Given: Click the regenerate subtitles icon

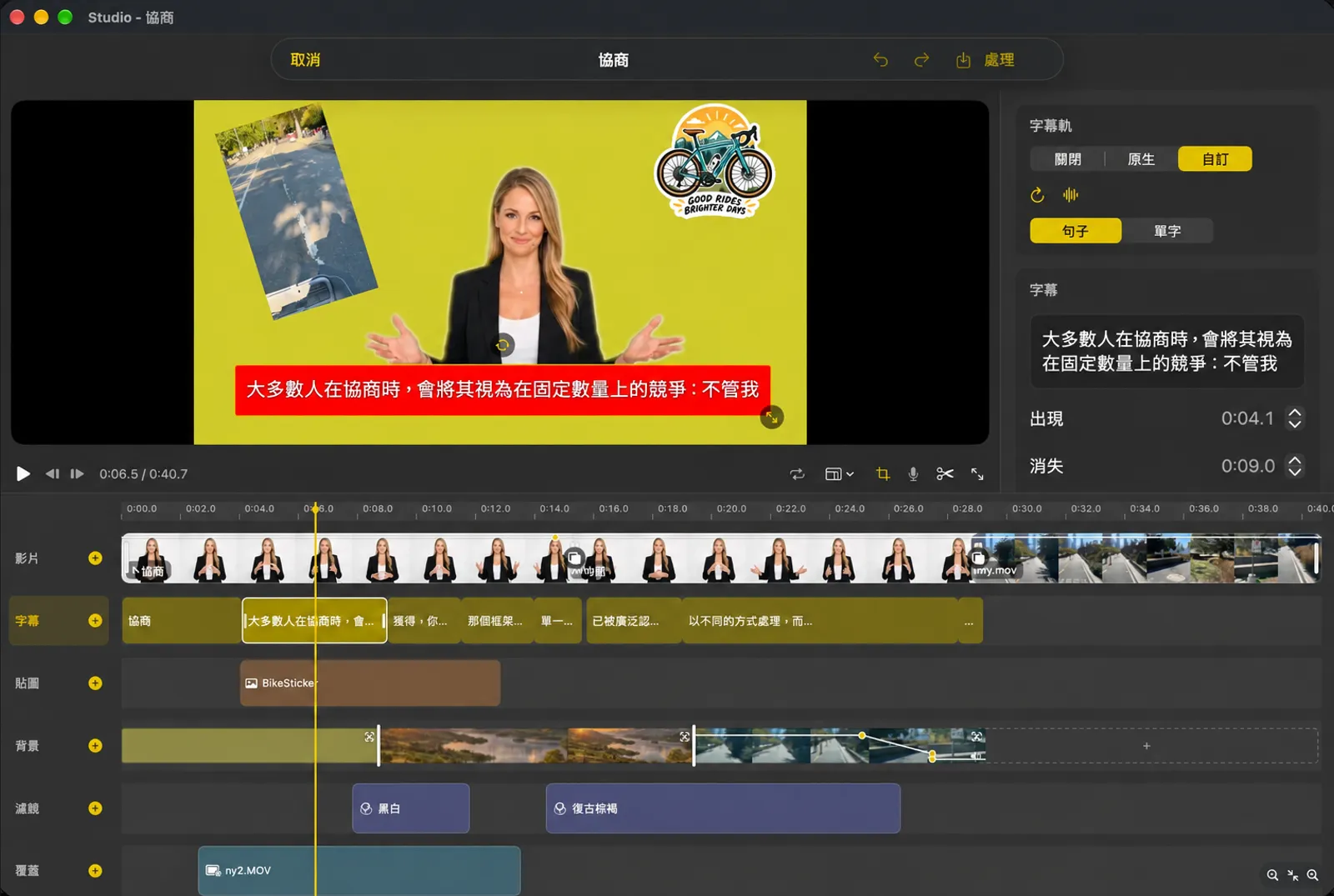Looking at the screenshot, I should (1037, 195).
